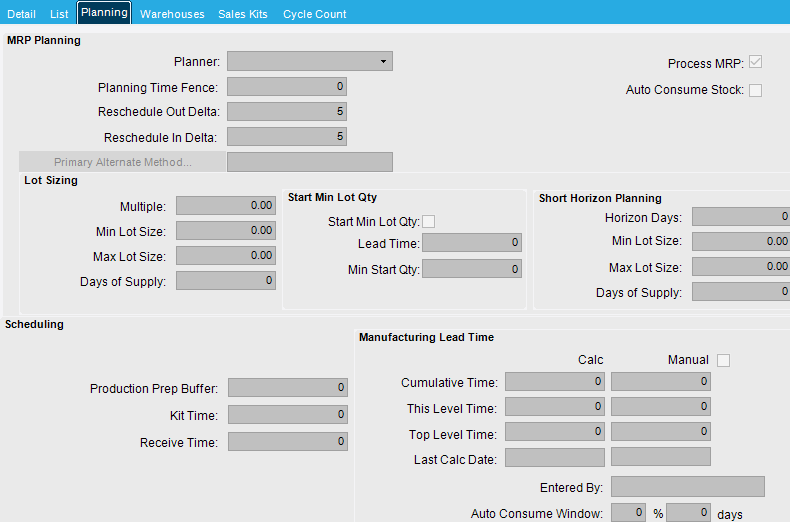The image size is (790, 522).
Task: Enable Auto Consume Stock checkbox
Action: pyautogui.click(x=755, y=90)
